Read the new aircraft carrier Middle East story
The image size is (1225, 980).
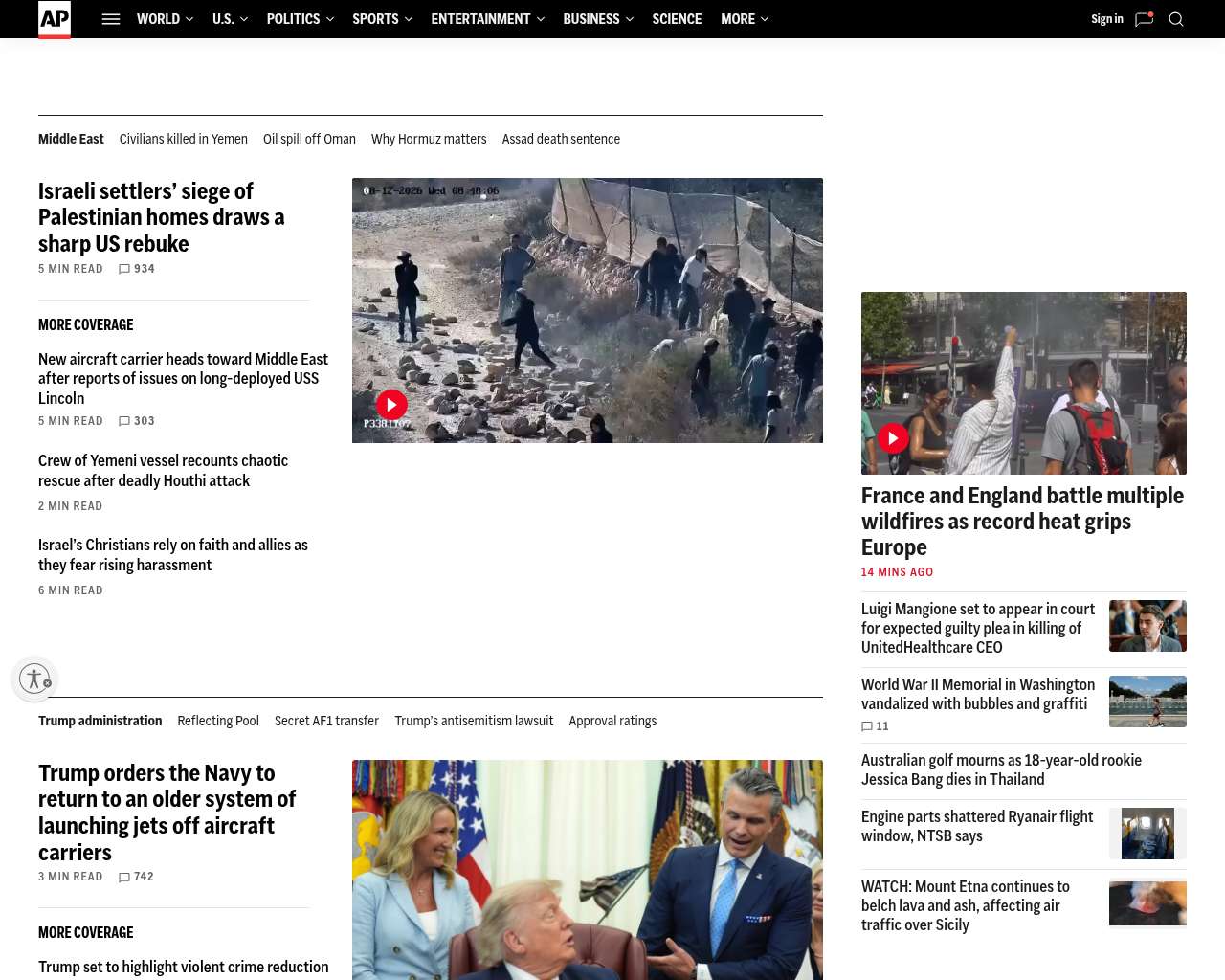pyautogui.click(x=183, y=379)
